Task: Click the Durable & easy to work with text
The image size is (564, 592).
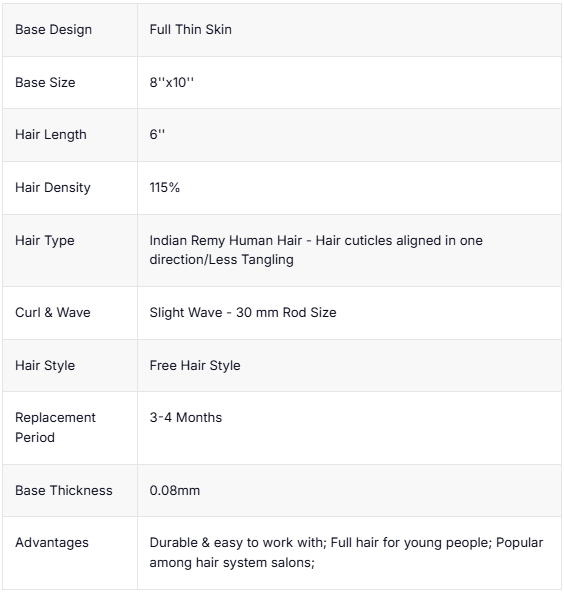Action: [238, 543]
